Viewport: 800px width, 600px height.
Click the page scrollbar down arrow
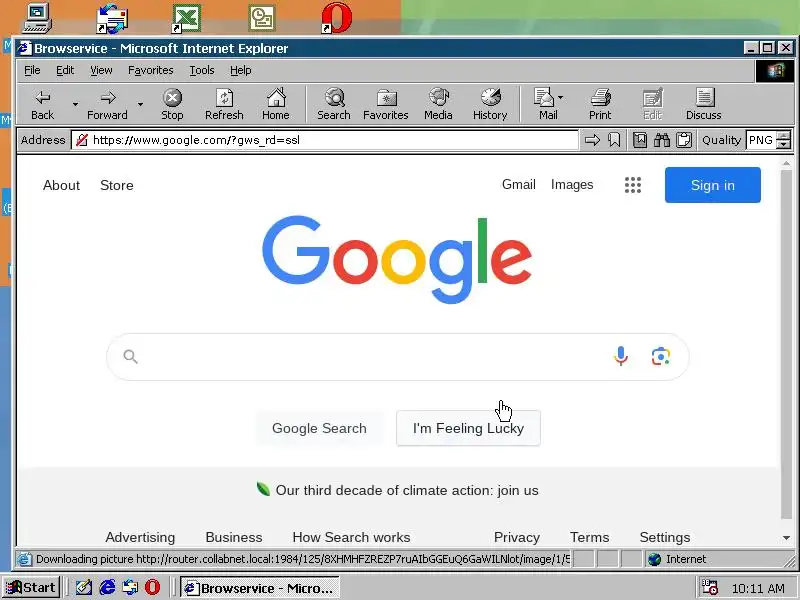[786, 538]
